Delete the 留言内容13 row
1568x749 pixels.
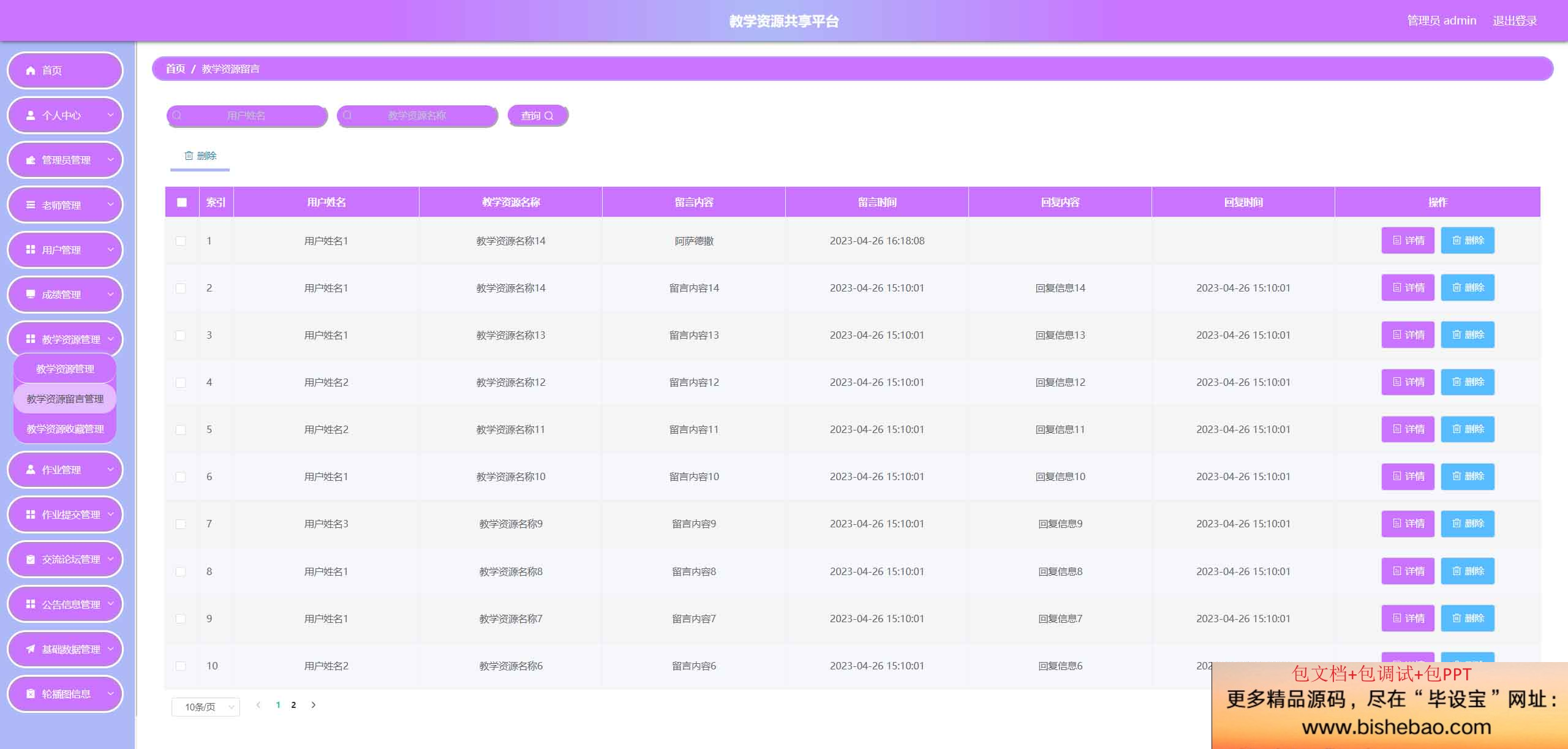tap(1468, 334)
